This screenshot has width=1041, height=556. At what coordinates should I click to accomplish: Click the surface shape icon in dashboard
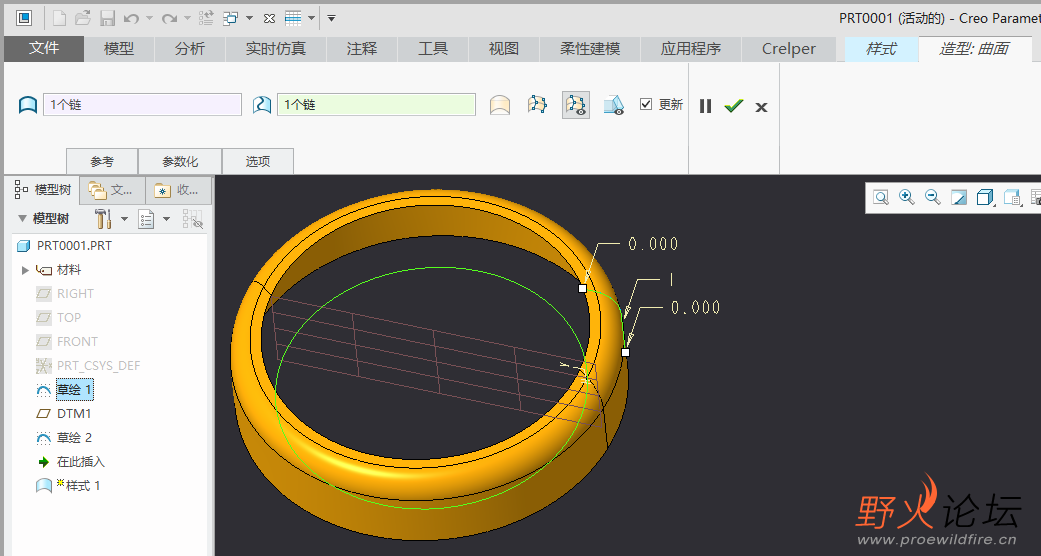coord(500,105)
